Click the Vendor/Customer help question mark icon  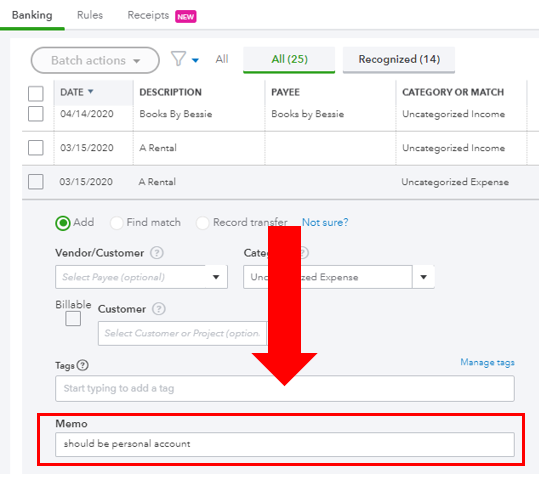[157, 253]
